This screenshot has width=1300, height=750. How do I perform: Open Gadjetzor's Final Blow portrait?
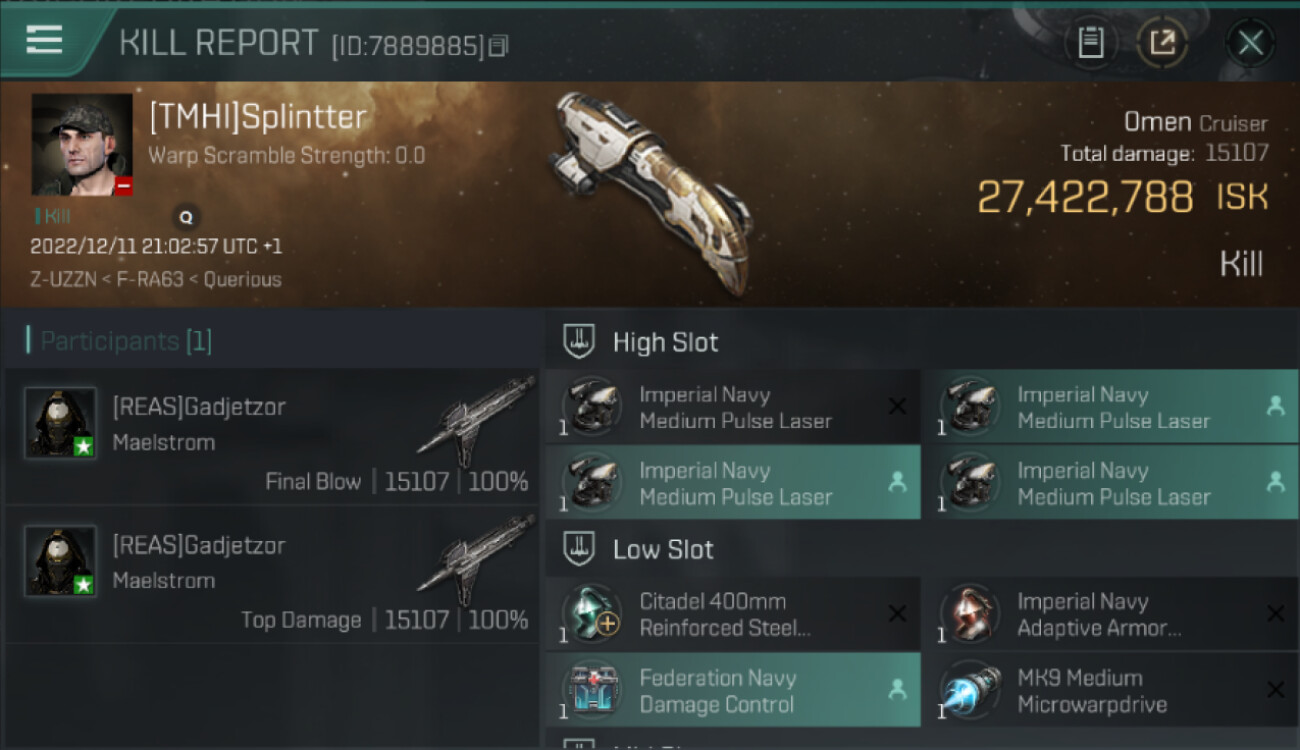(60, 422)
